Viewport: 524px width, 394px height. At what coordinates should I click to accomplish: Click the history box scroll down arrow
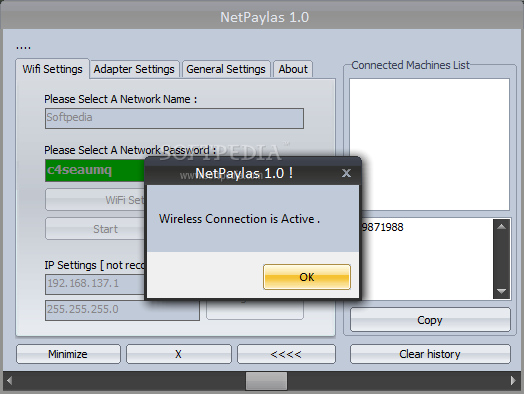501,291
